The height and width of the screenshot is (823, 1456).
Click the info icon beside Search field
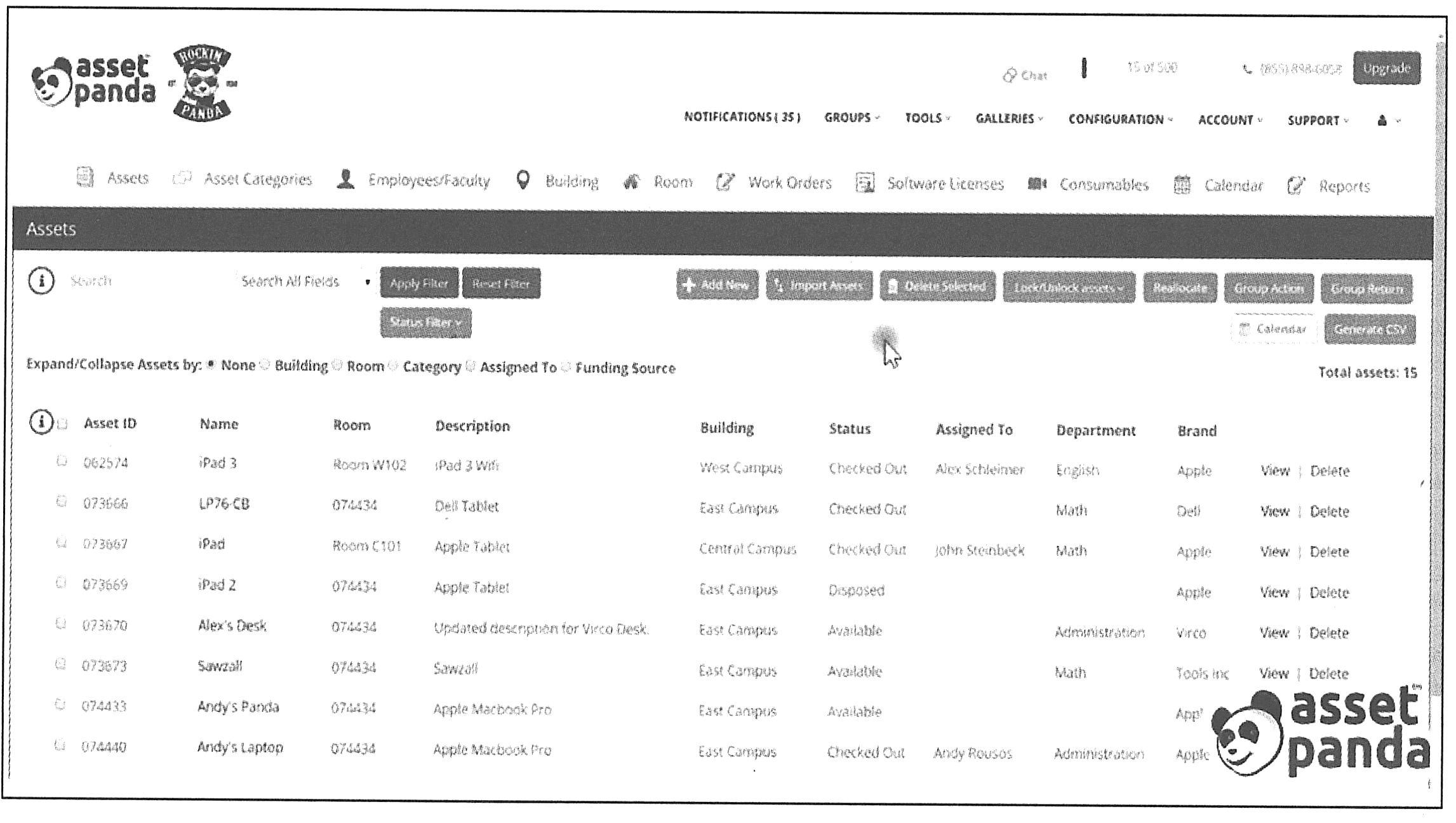click(x=42, y=280)
